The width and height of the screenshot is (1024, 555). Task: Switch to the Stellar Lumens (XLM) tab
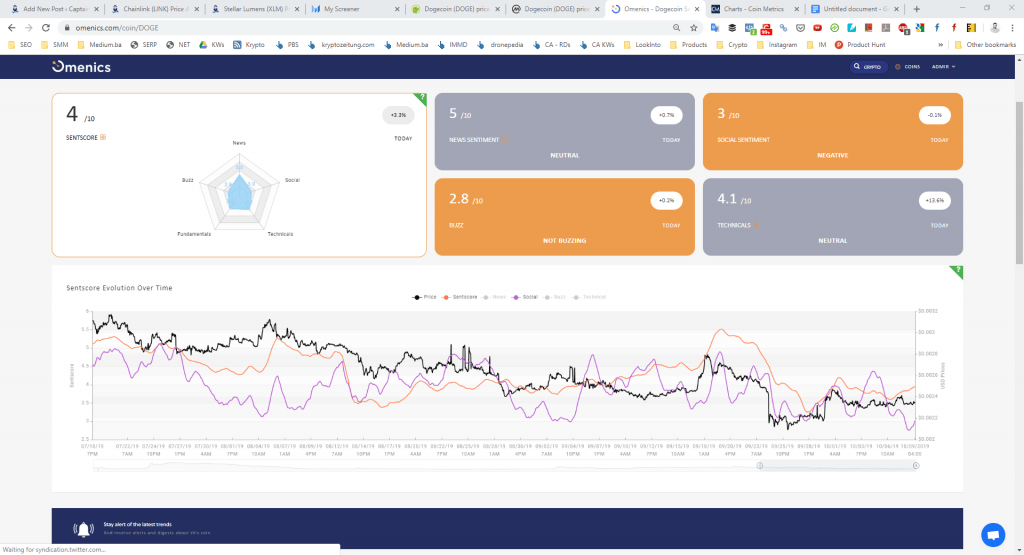[257, 9]
